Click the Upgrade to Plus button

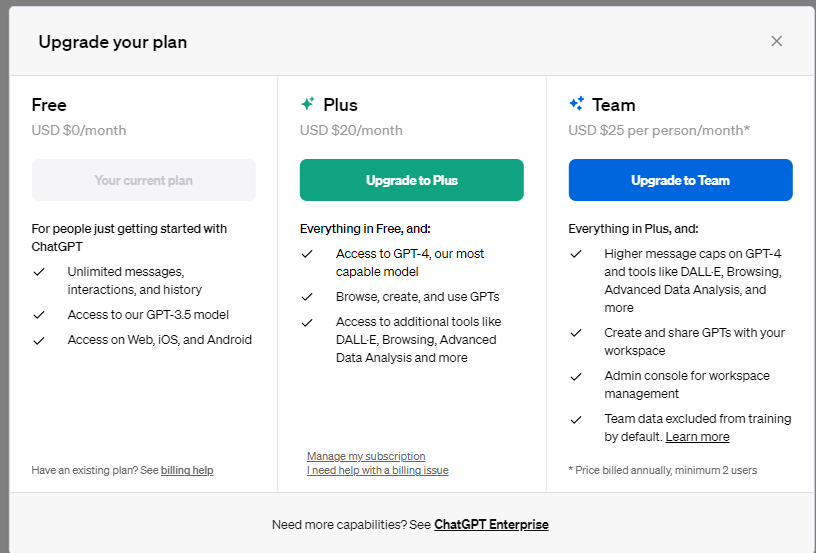pos(411,180)
